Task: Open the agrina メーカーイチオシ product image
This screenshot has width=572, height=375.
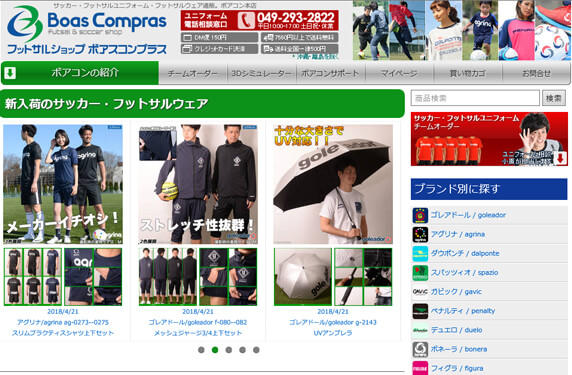Action: [63, 185]
